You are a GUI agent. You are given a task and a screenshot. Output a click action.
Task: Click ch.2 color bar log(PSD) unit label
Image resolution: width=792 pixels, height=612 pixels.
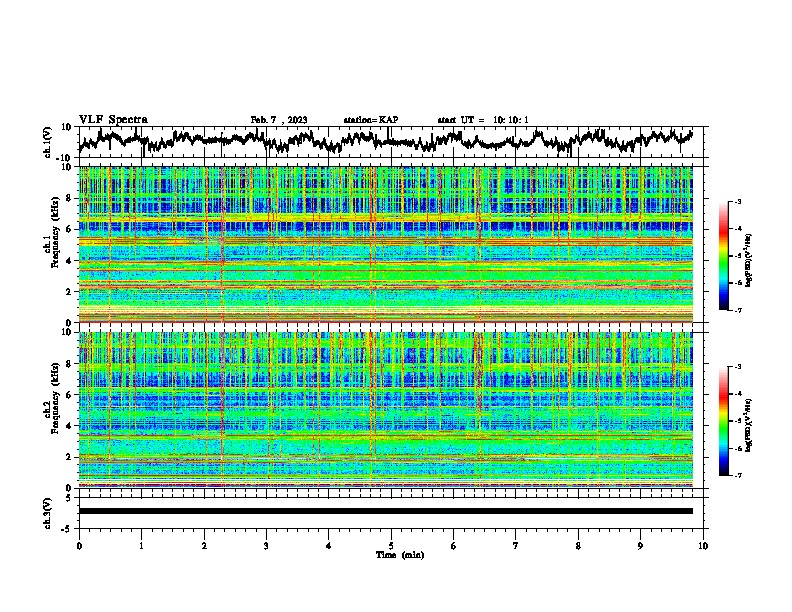pos(749,425)
